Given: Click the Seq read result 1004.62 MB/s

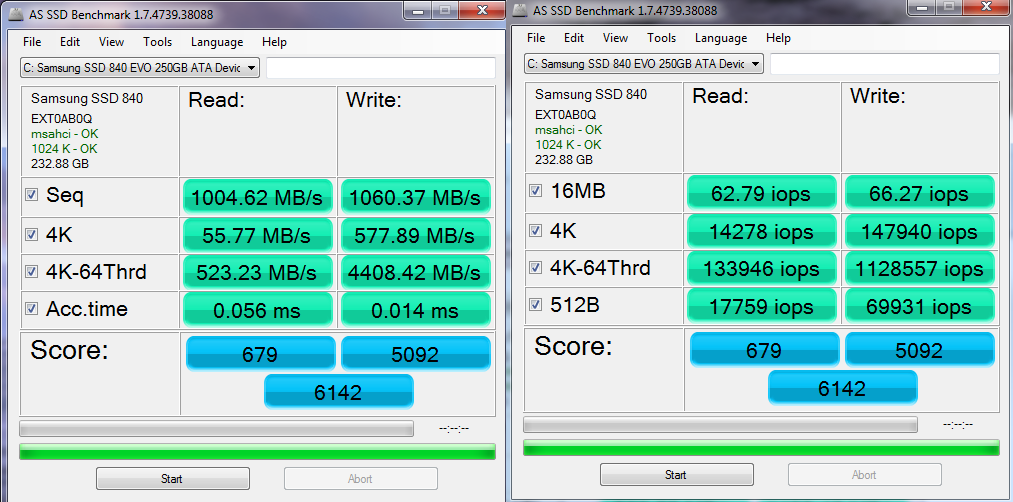Looking at the screenshot, I should (258, 197).
